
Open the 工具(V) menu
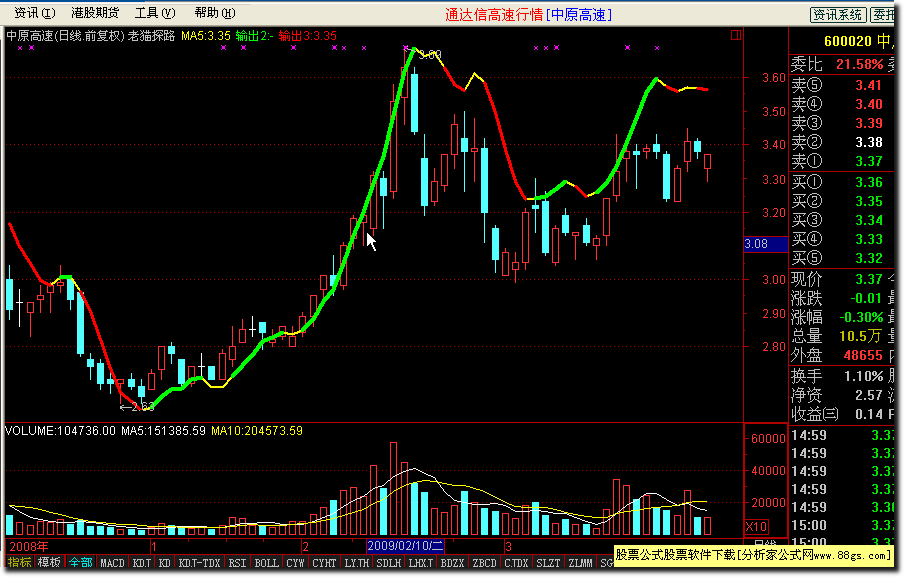pyautogui.click(x=155, y=13)
